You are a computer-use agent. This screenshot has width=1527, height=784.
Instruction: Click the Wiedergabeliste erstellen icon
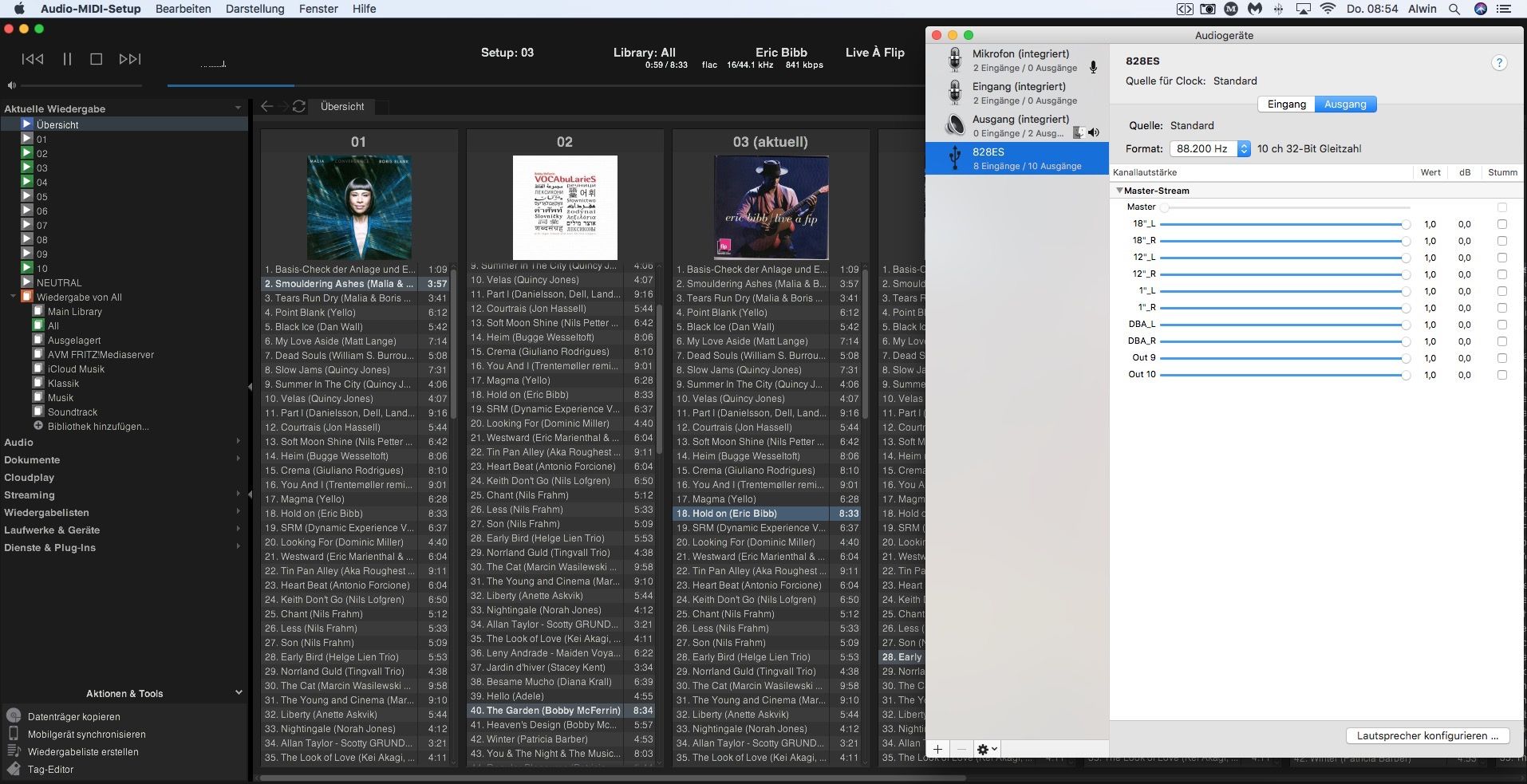14,751
